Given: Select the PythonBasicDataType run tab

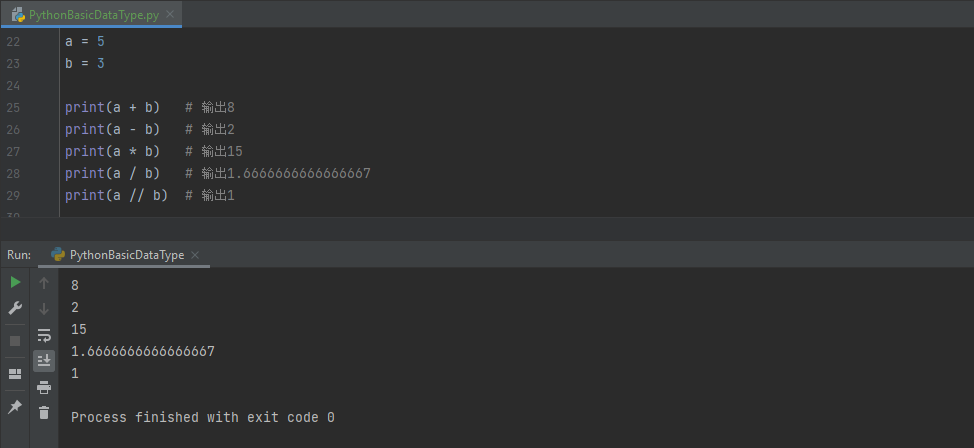Looking at the screenshot, I should coord(126,255).
